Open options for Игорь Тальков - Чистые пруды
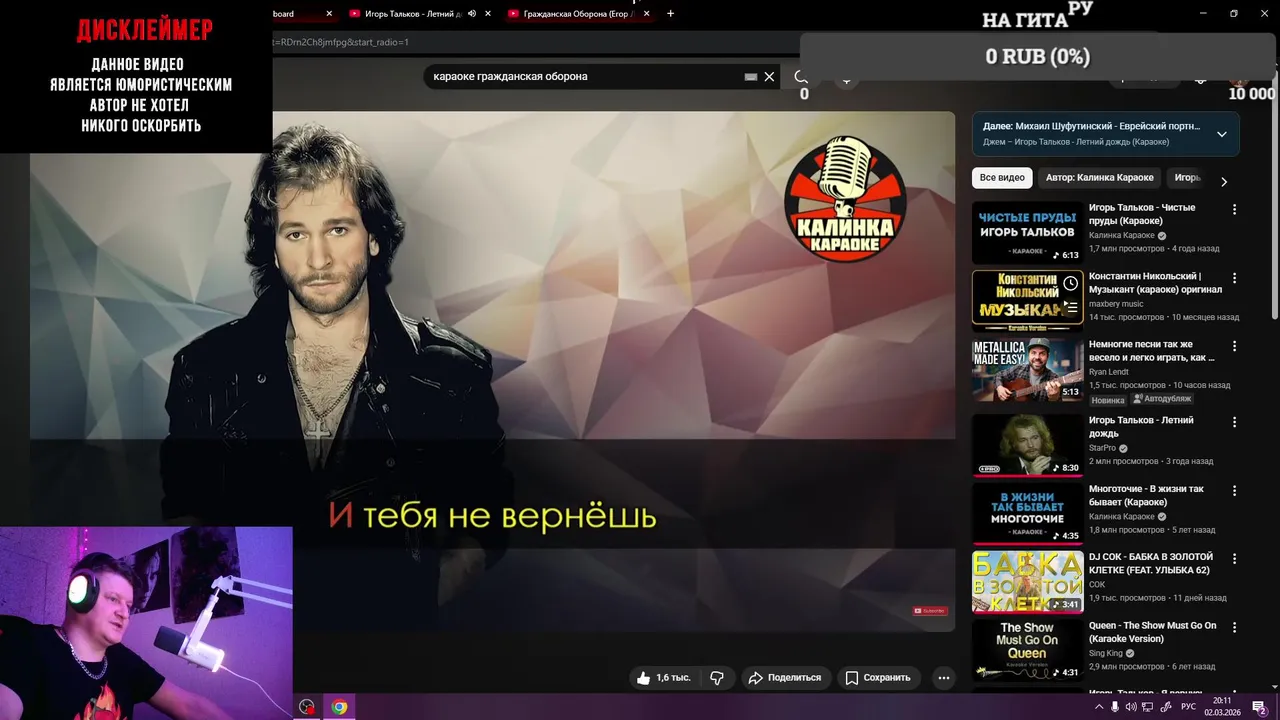The height and width of the screenshot is (720, 1280). [x=1234, y=210]
